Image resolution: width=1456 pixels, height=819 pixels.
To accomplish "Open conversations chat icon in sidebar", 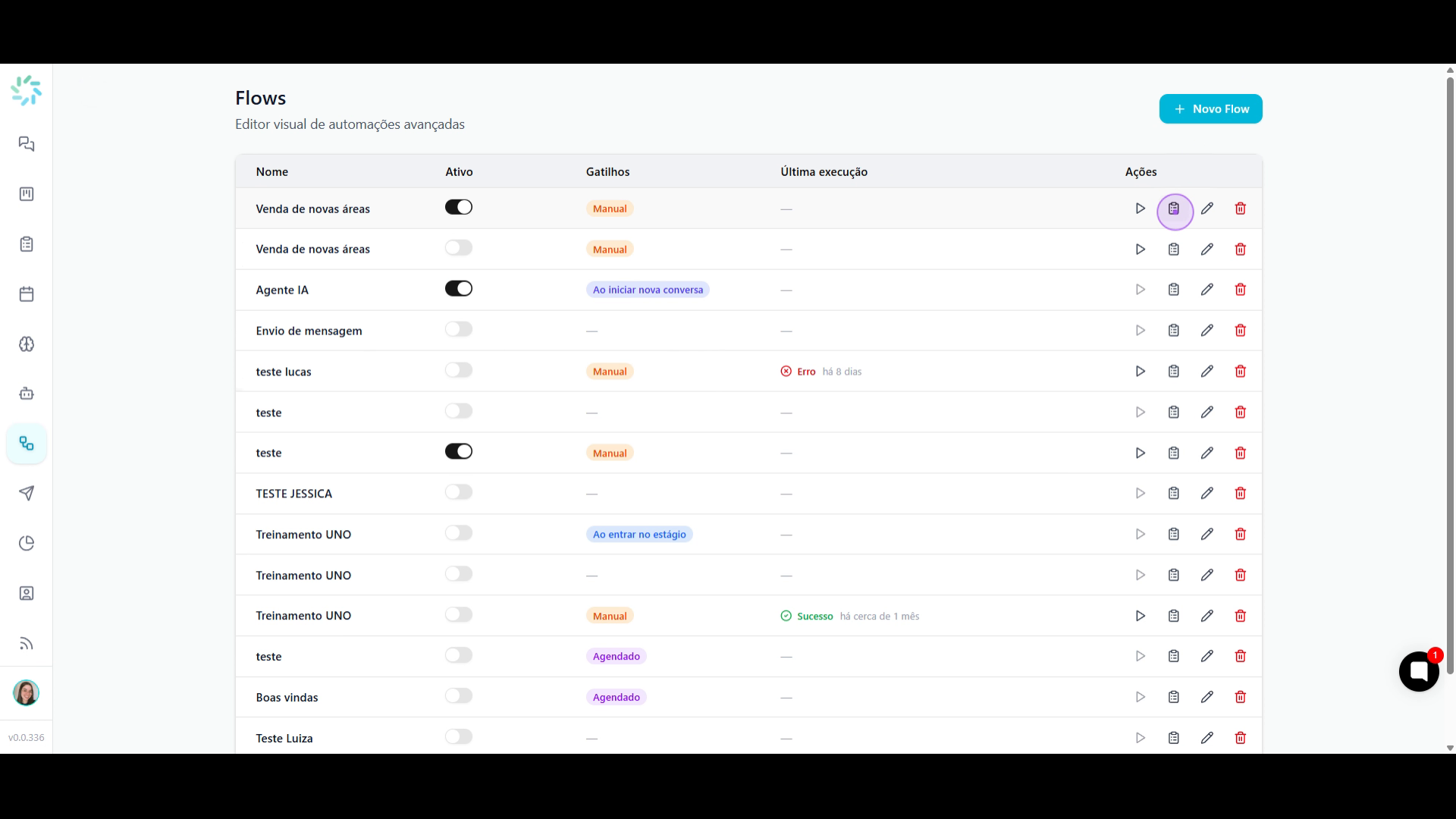I will pos(27,144).
